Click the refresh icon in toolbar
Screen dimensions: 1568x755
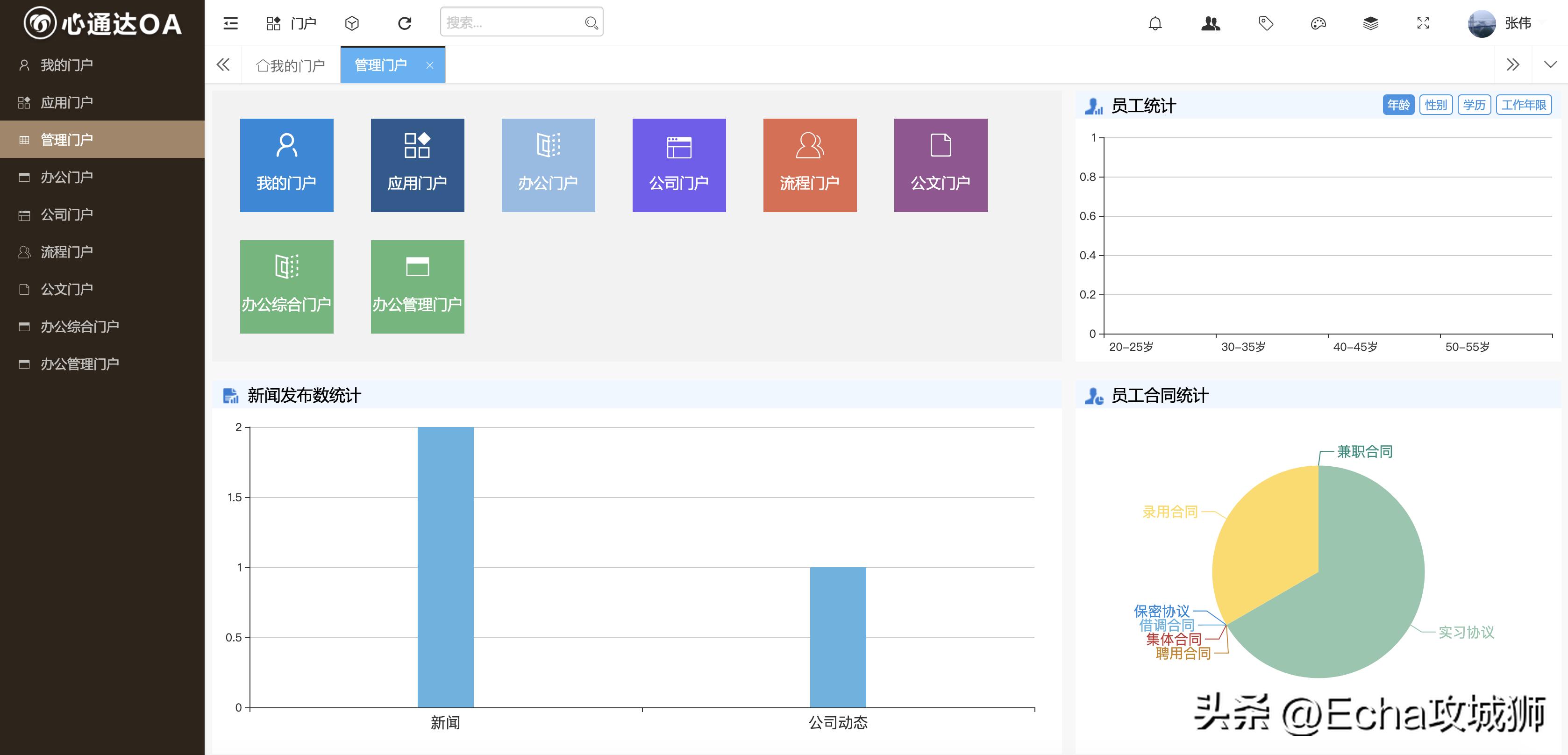405,23
